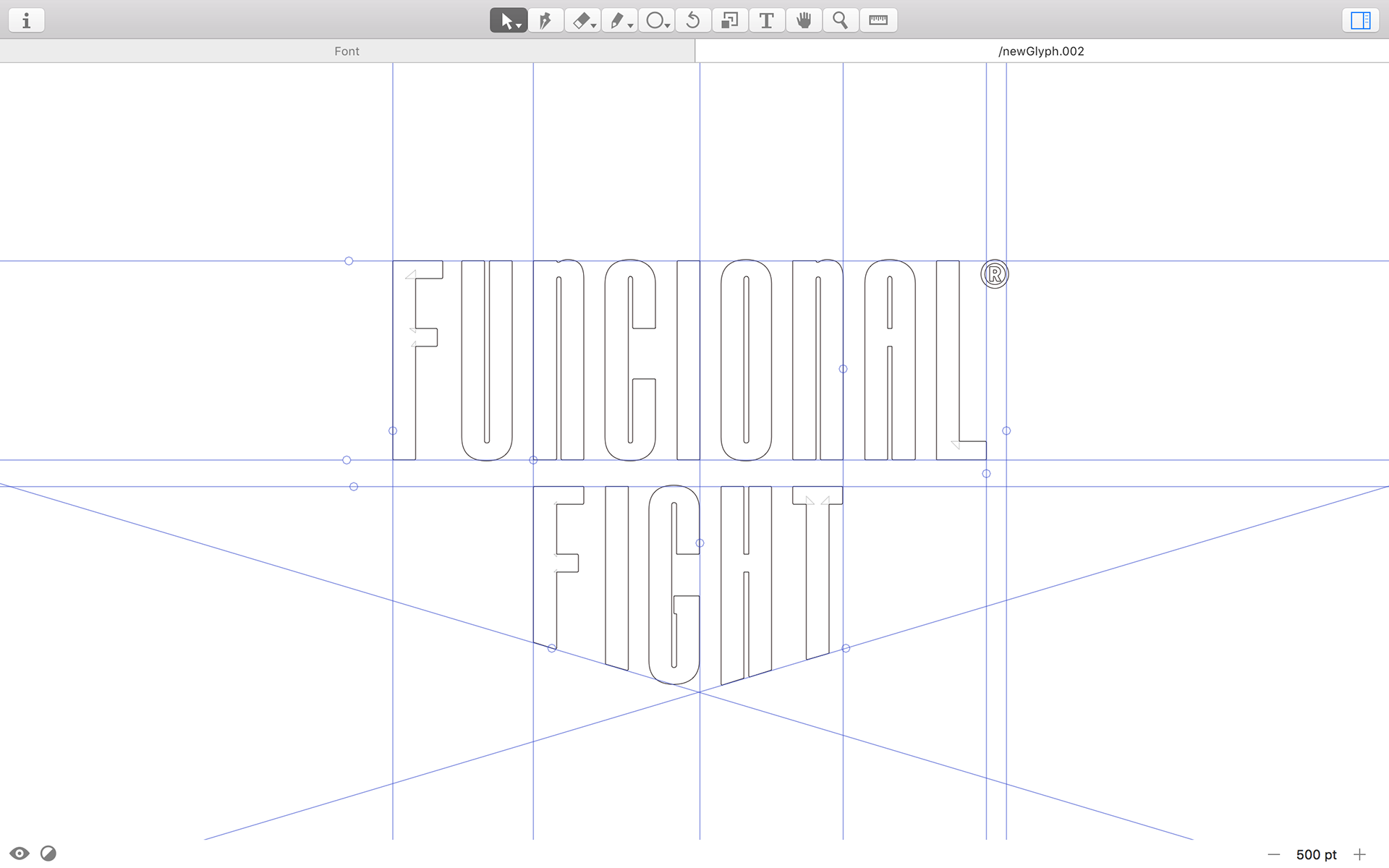Select the Pencil tool
The height and width of the screenshot is (868, 1389).
pyautogui.click(x=619, y=20)
